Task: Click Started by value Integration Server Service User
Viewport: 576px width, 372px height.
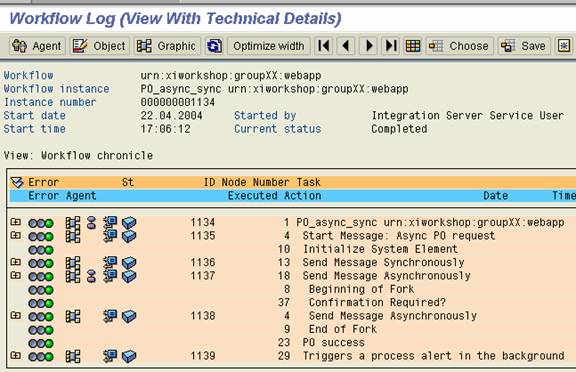Action: (x=467, y=115)
